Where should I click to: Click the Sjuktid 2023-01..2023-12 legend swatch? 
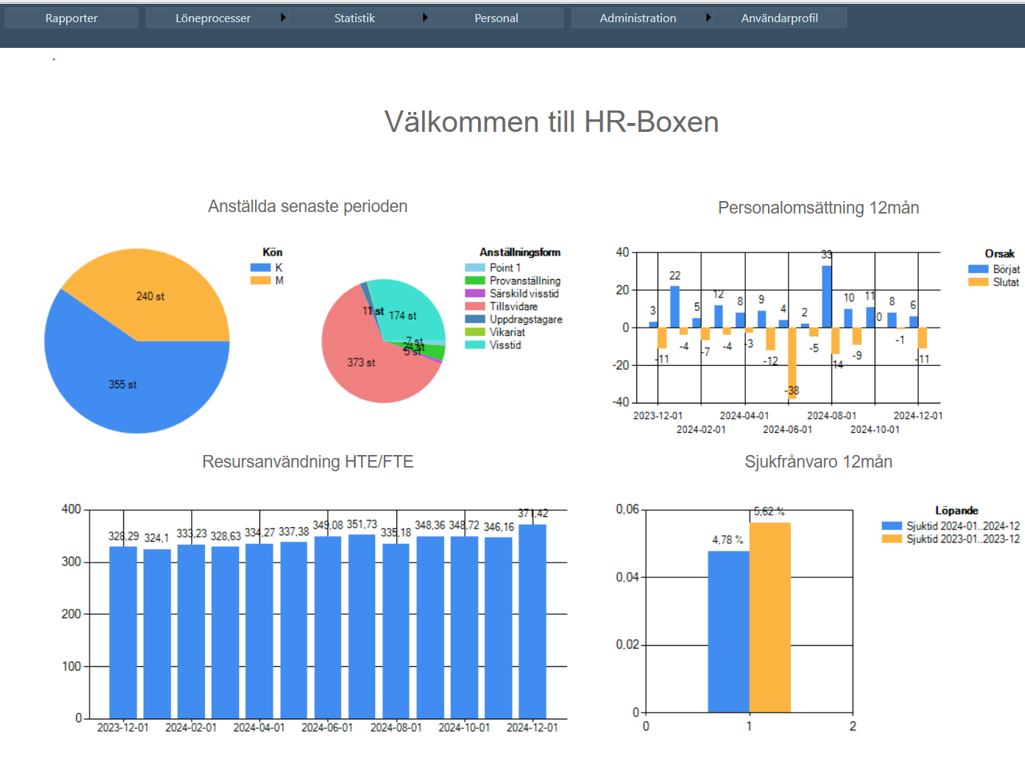point(892,539)
